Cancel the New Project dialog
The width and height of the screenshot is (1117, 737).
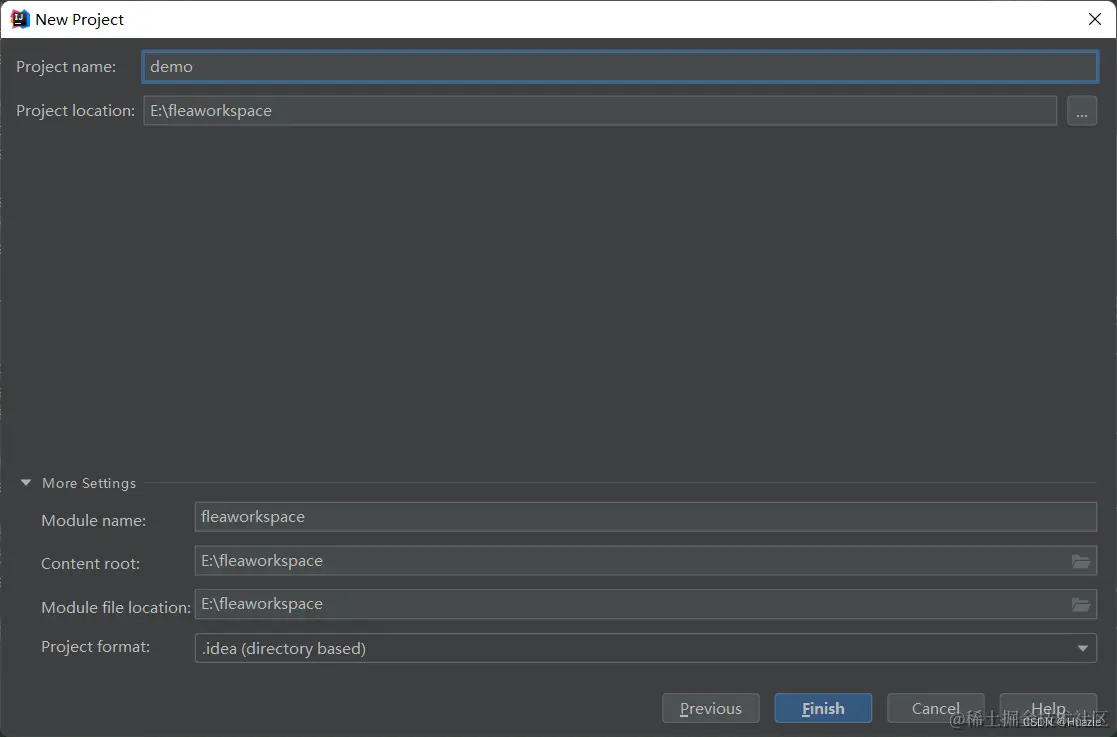coord(935,709)
